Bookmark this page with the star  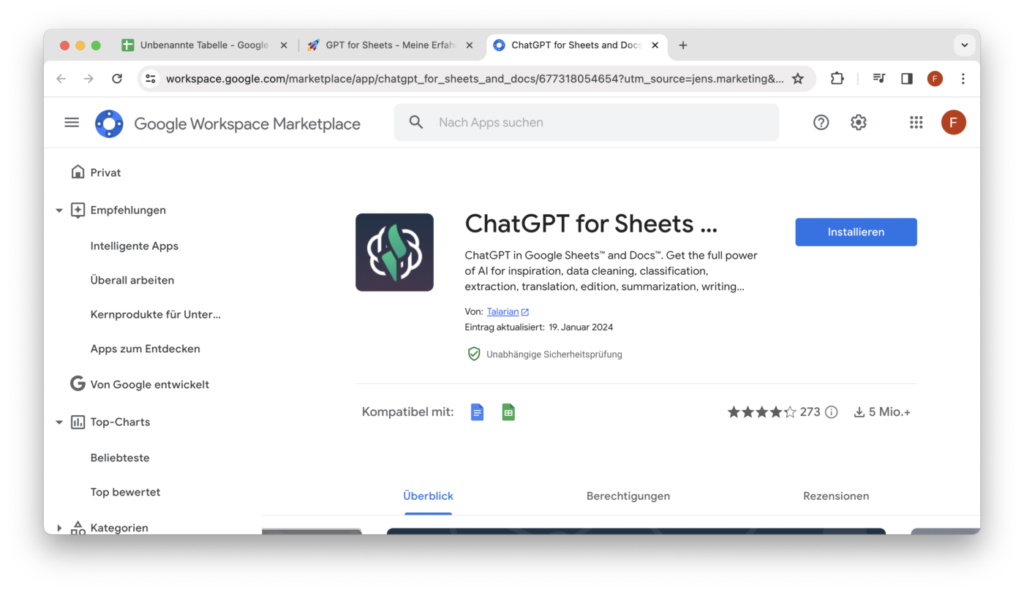point(798,78)
